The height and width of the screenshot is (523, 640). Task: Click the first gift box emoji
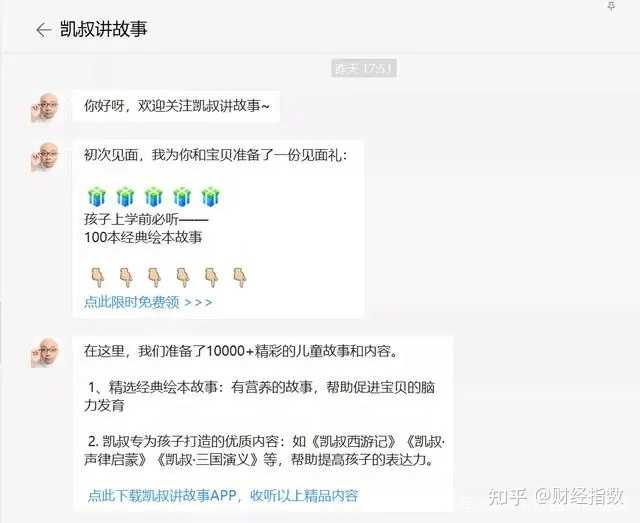tap(97, 196)
